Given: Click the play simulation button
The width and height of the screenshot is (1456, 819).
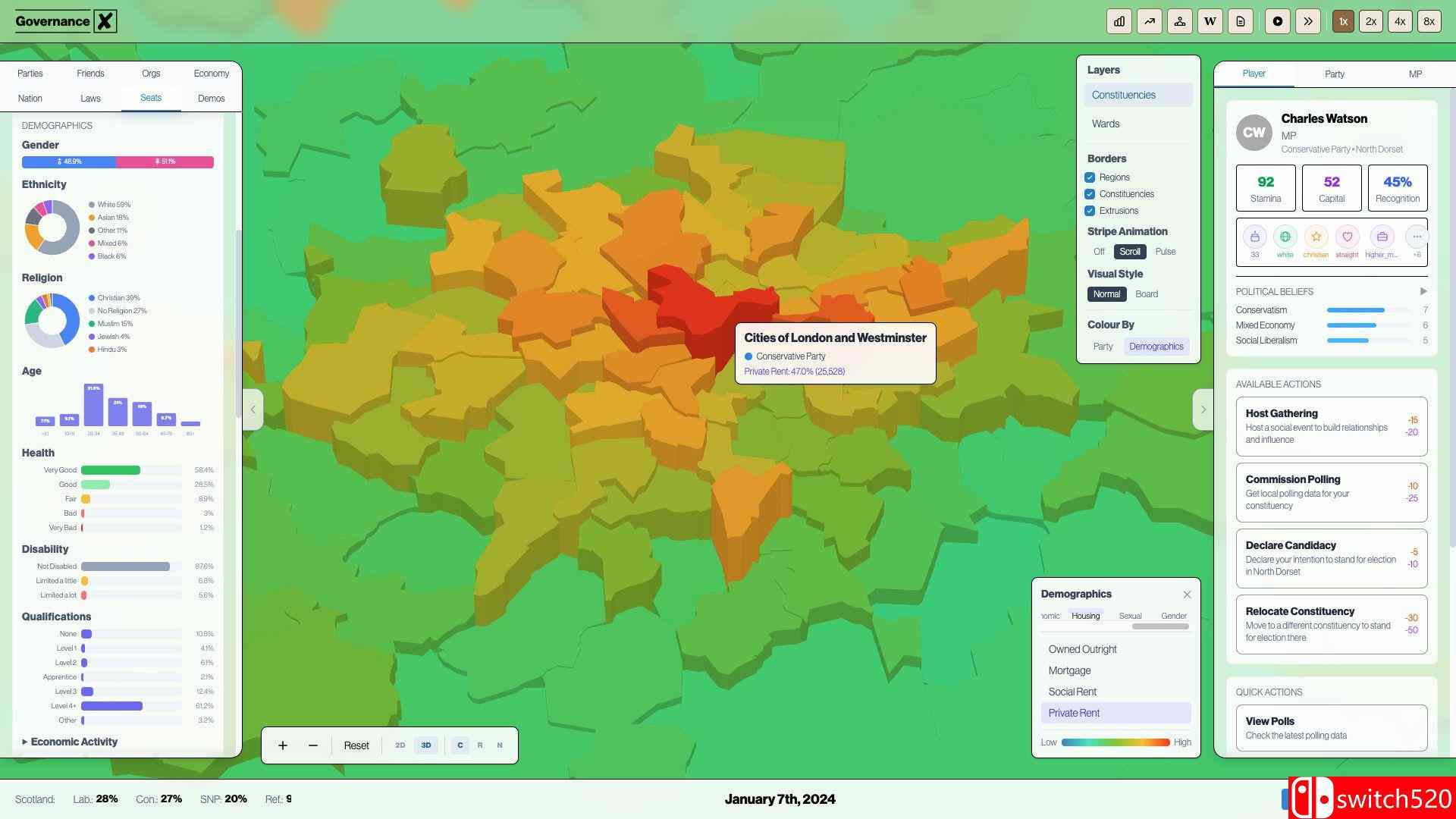Looking at the screenshot, I should pyautogui.click(x=1278, y=21).
